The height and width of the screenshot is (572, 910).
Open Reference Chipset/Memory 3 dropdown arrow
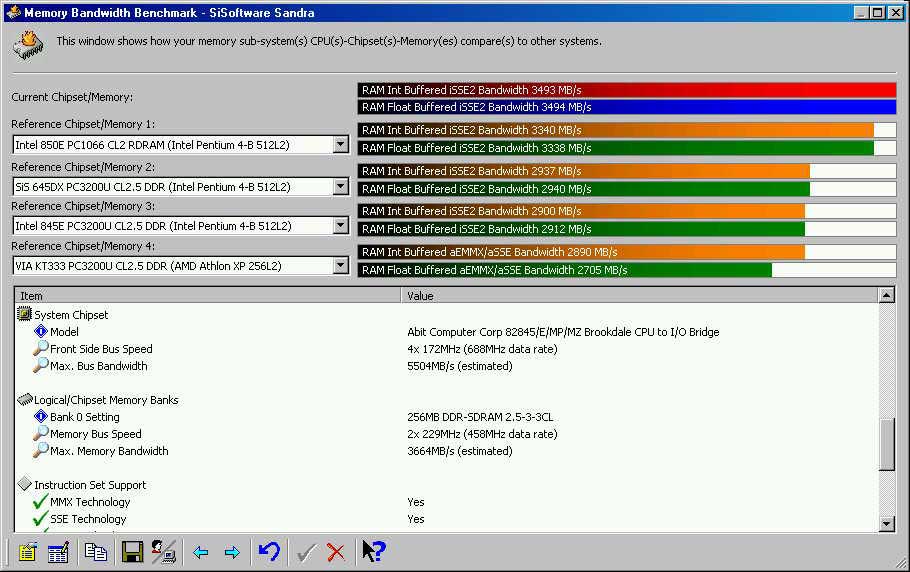(x=341, y=225)
